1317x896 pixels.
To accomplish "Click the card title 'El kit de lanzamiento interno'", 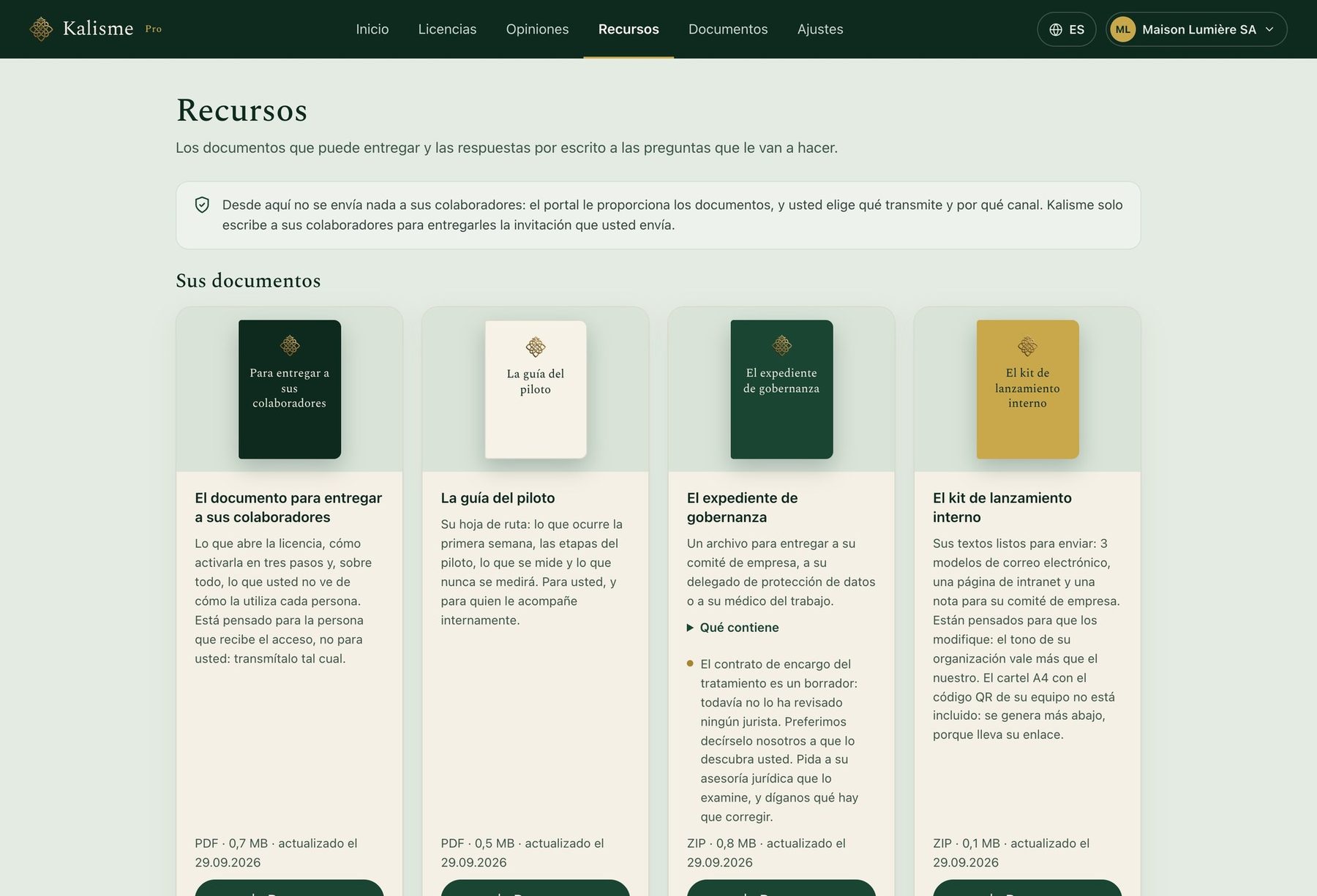I will [x=1002, y=508].
